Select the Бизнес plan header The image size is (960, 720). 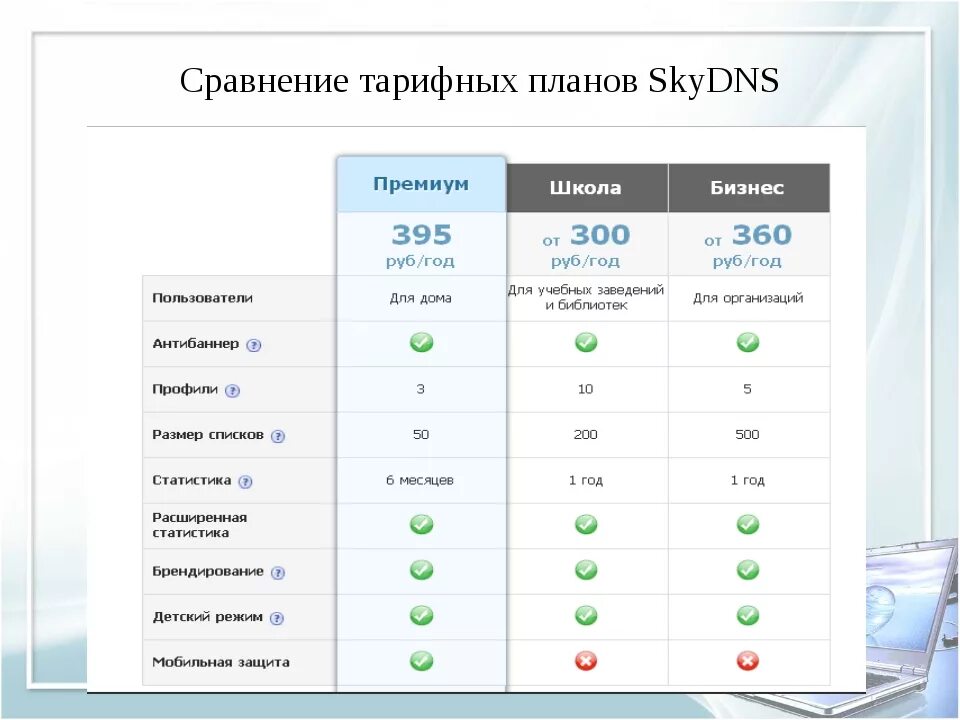click(x=749, y=187)
